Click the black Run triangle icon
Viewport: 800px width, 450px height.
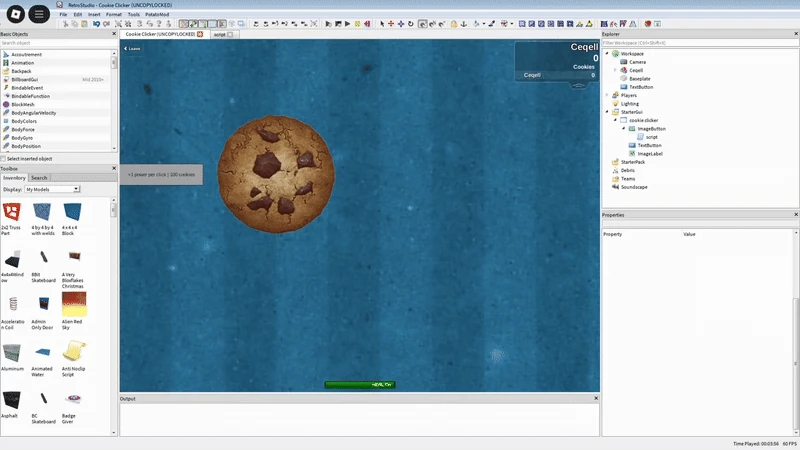pyautogui.click(x=347, y=24)
